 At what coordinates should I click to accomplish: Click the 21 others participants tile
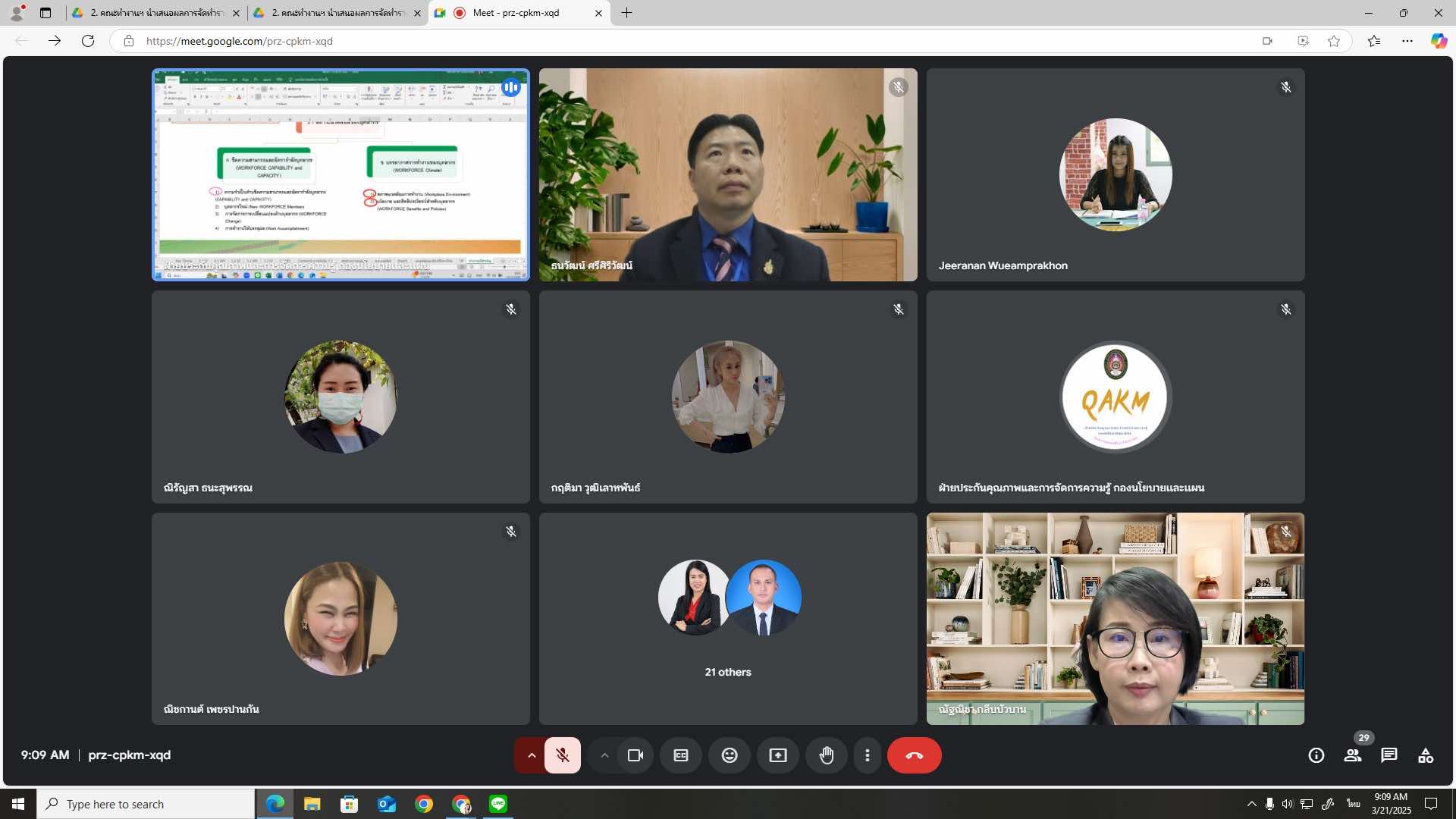tap(728, 618)
